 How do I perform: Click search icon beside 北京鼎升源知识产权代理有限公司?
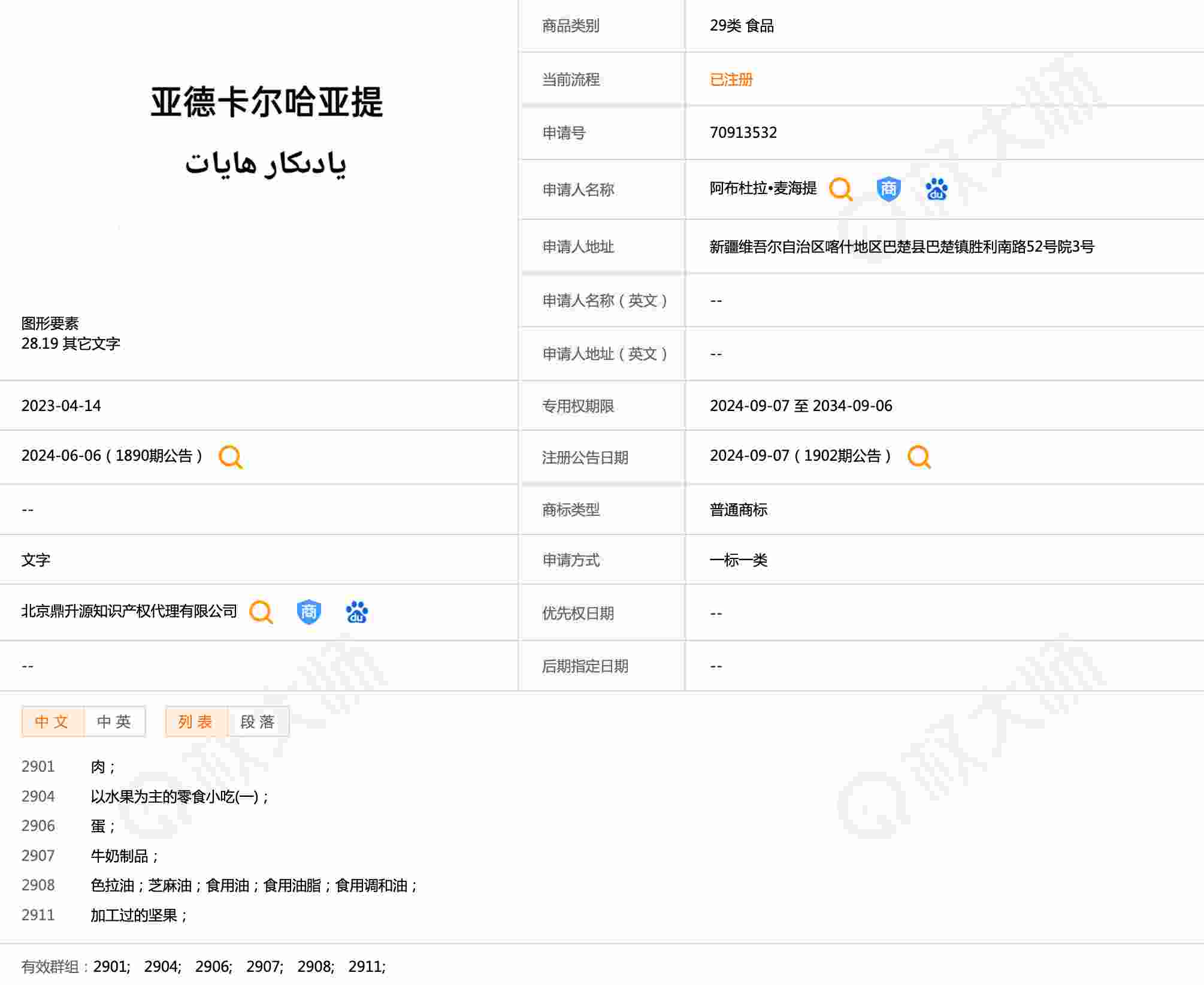click(x=261, y=612)
